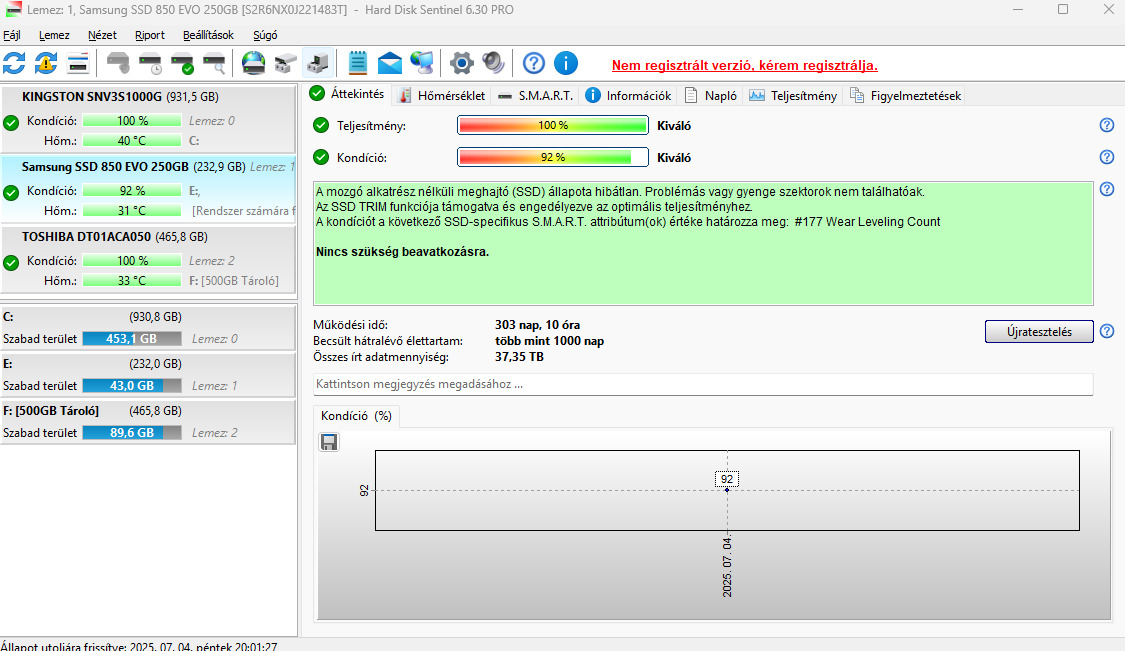Open the Fájl menu
The height and width of the screenshot is (651, 1125).
click(11, 35)
